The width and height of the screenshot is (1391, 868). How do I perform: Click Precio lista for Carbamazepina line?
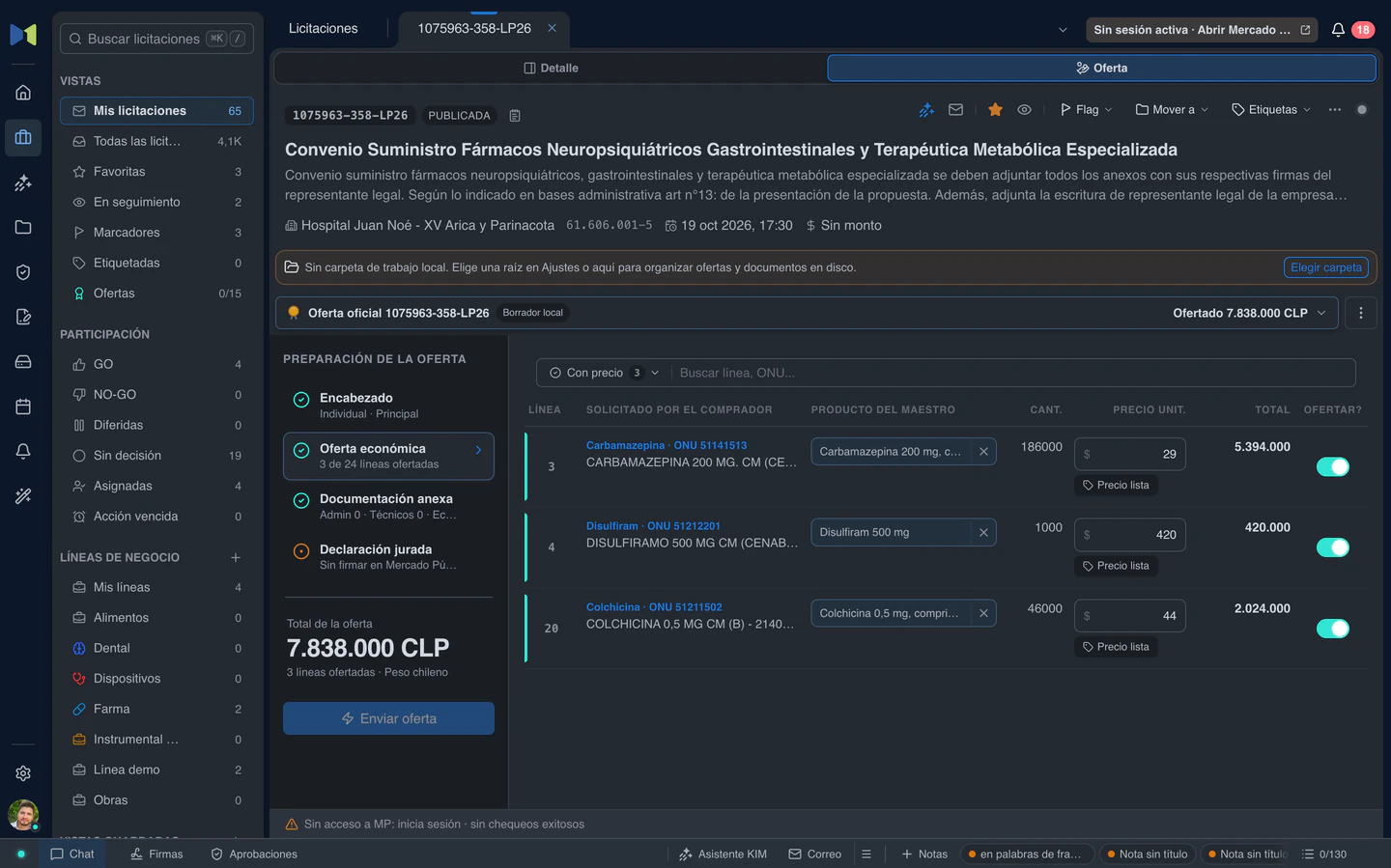[x=1116, y=486]
